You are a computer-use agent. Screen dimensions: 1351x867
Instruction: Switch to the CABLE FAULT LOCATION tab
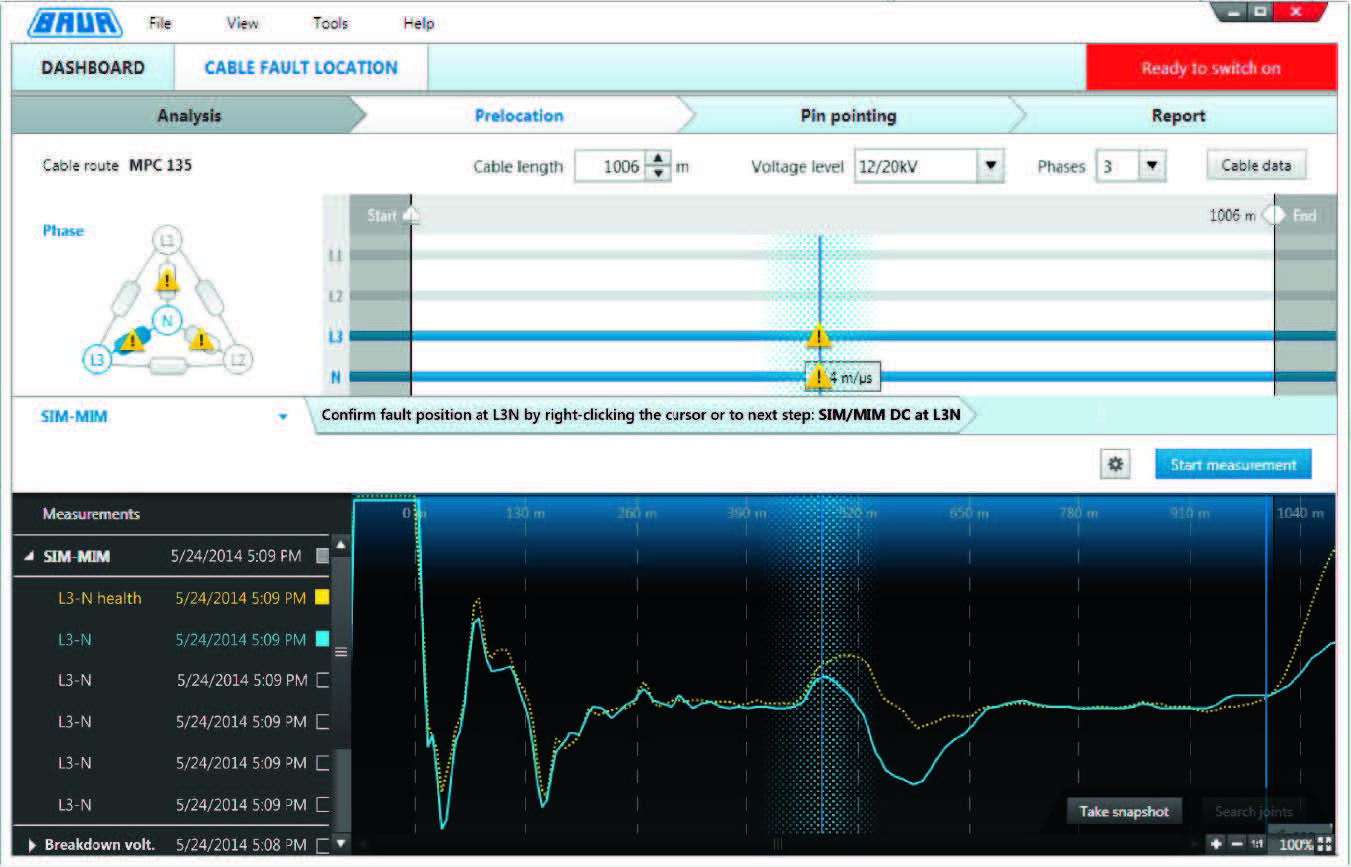pyautogui.click(x=301, y=68)
